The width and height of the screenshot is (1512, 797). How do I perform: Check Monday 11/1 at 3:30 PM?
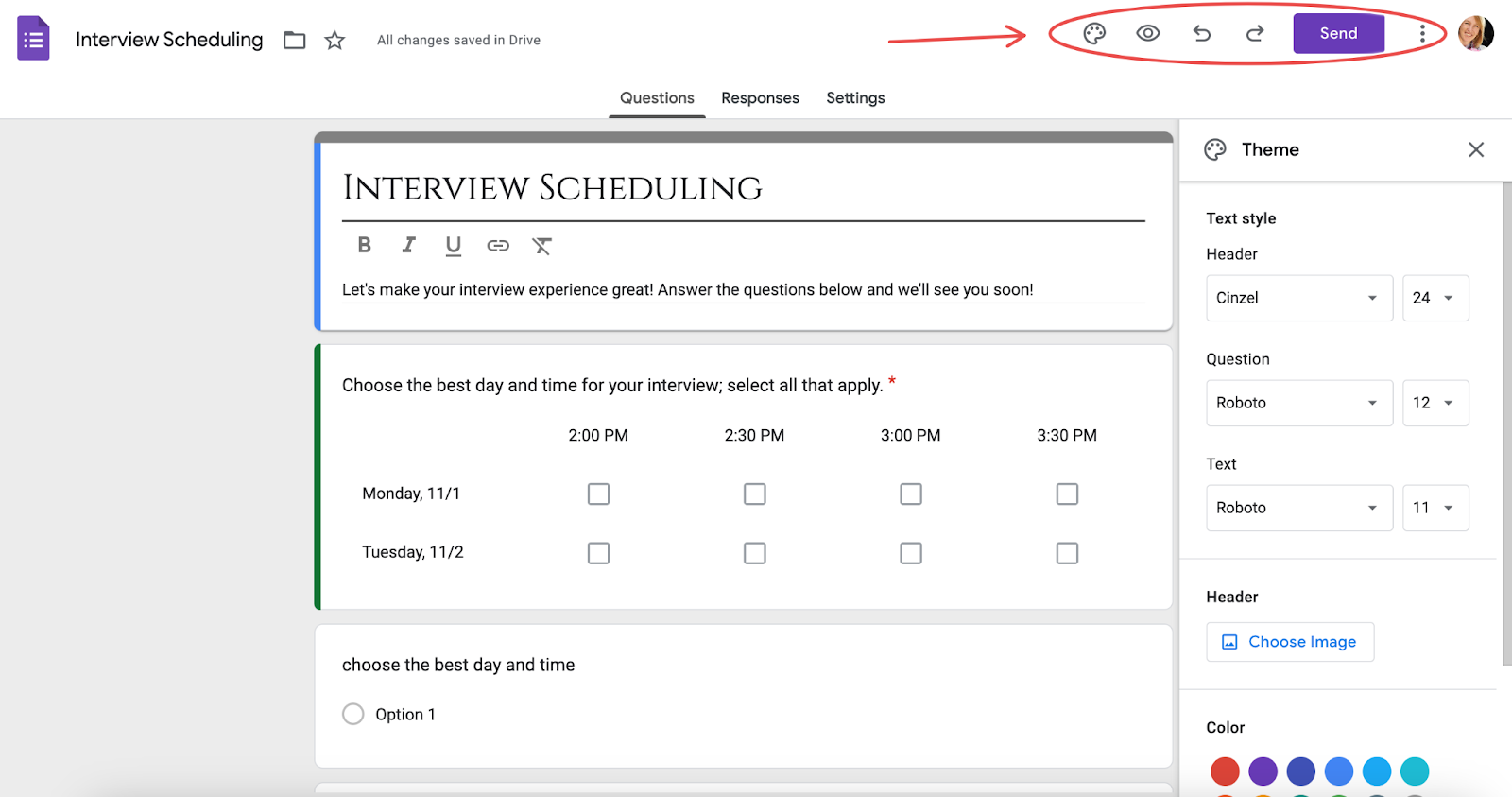1067,494
